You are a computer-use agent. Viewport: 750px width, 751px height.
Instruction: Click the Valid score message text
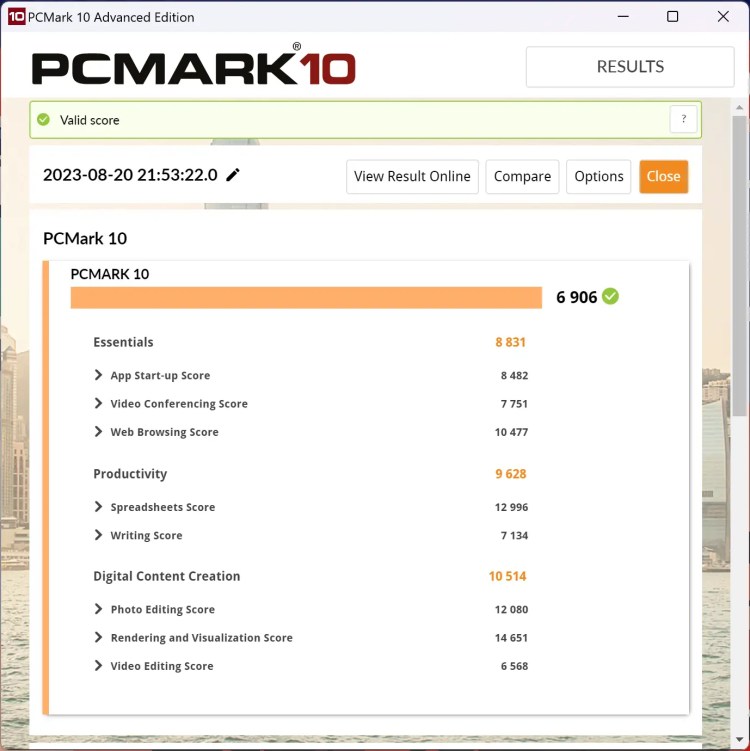pos(90,120)
